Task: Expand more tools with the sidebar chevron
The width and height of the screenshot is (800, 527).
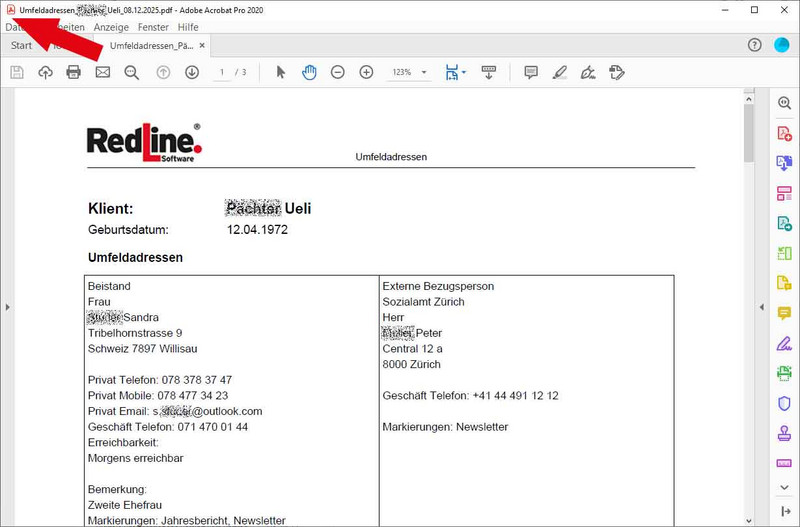Action: [784, 487]
